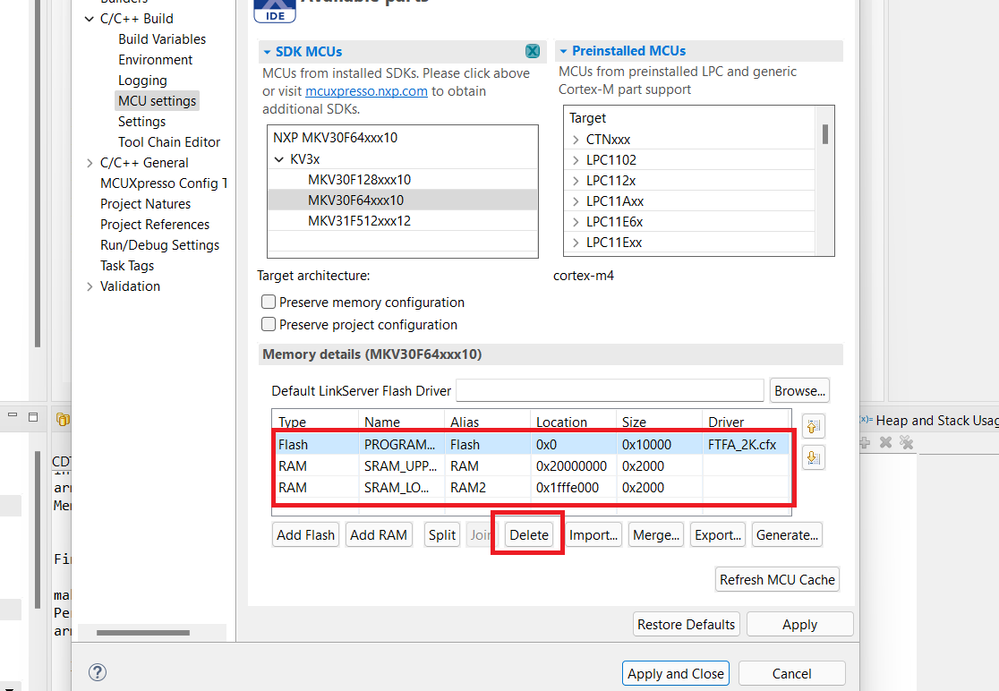Collapse the KV3x MCU family node
The width and height of the screenshot is (999, 691).
[279, 159]
